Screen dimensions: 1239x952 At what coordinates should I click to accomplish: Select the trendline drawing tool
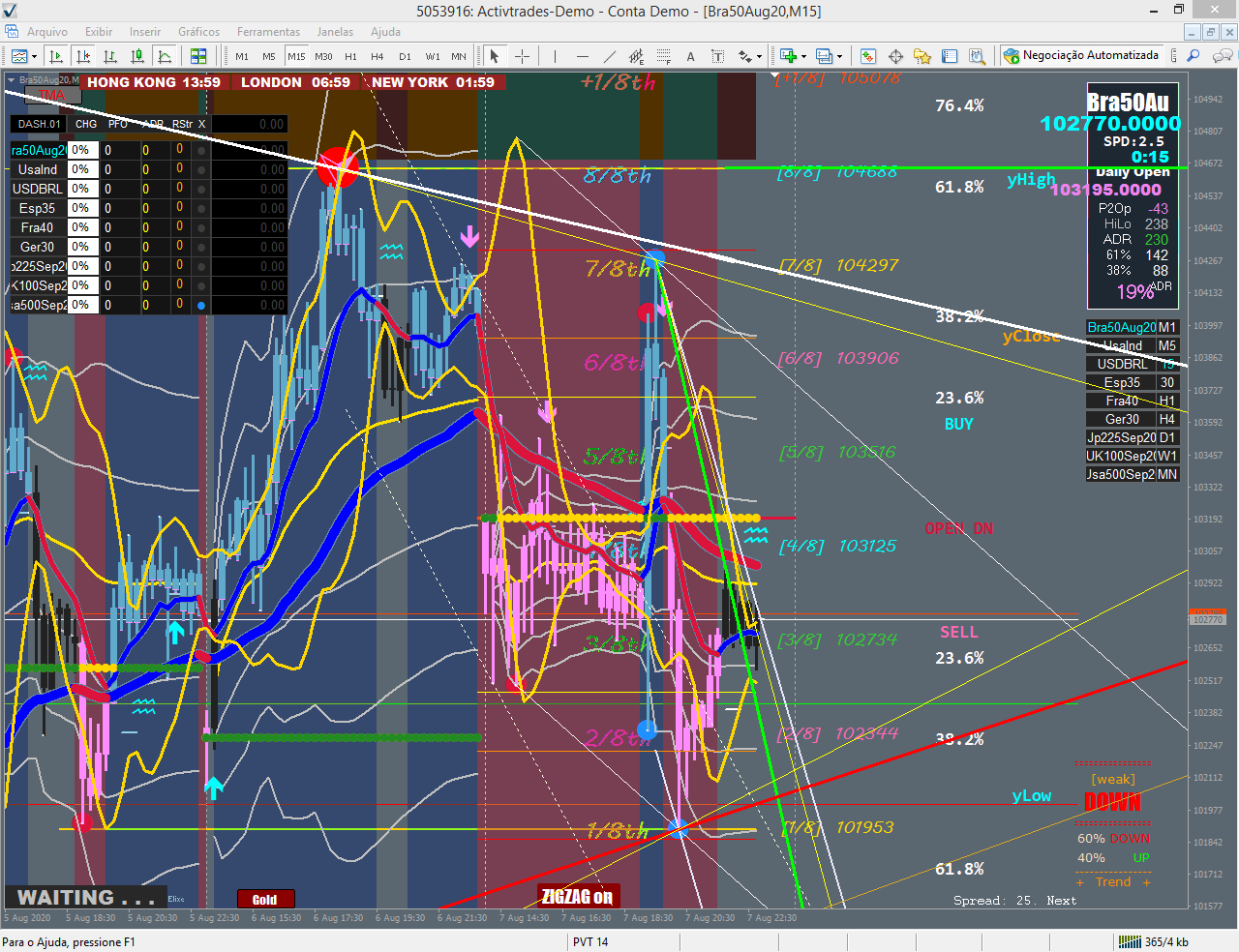click(609, 56)
